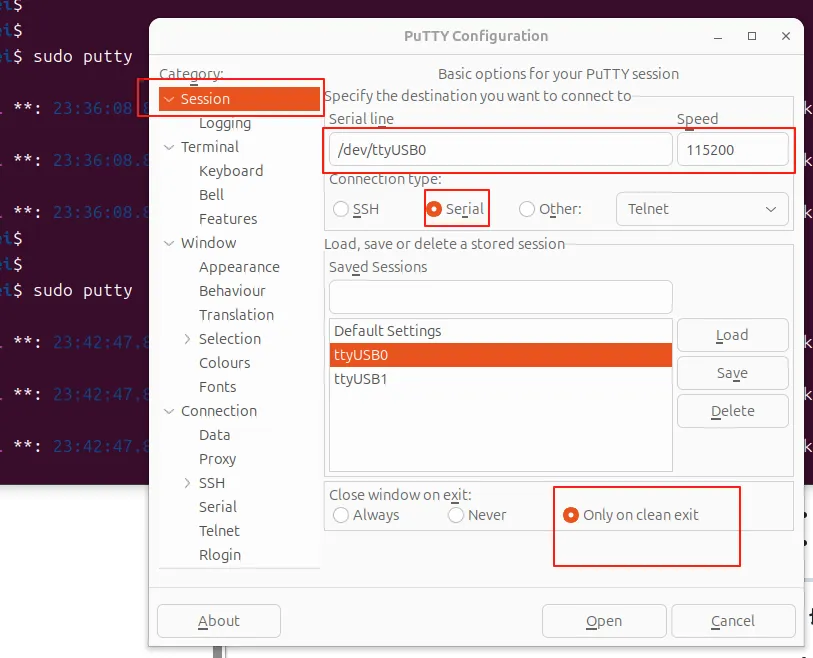Open the Rlogin category

220,555
